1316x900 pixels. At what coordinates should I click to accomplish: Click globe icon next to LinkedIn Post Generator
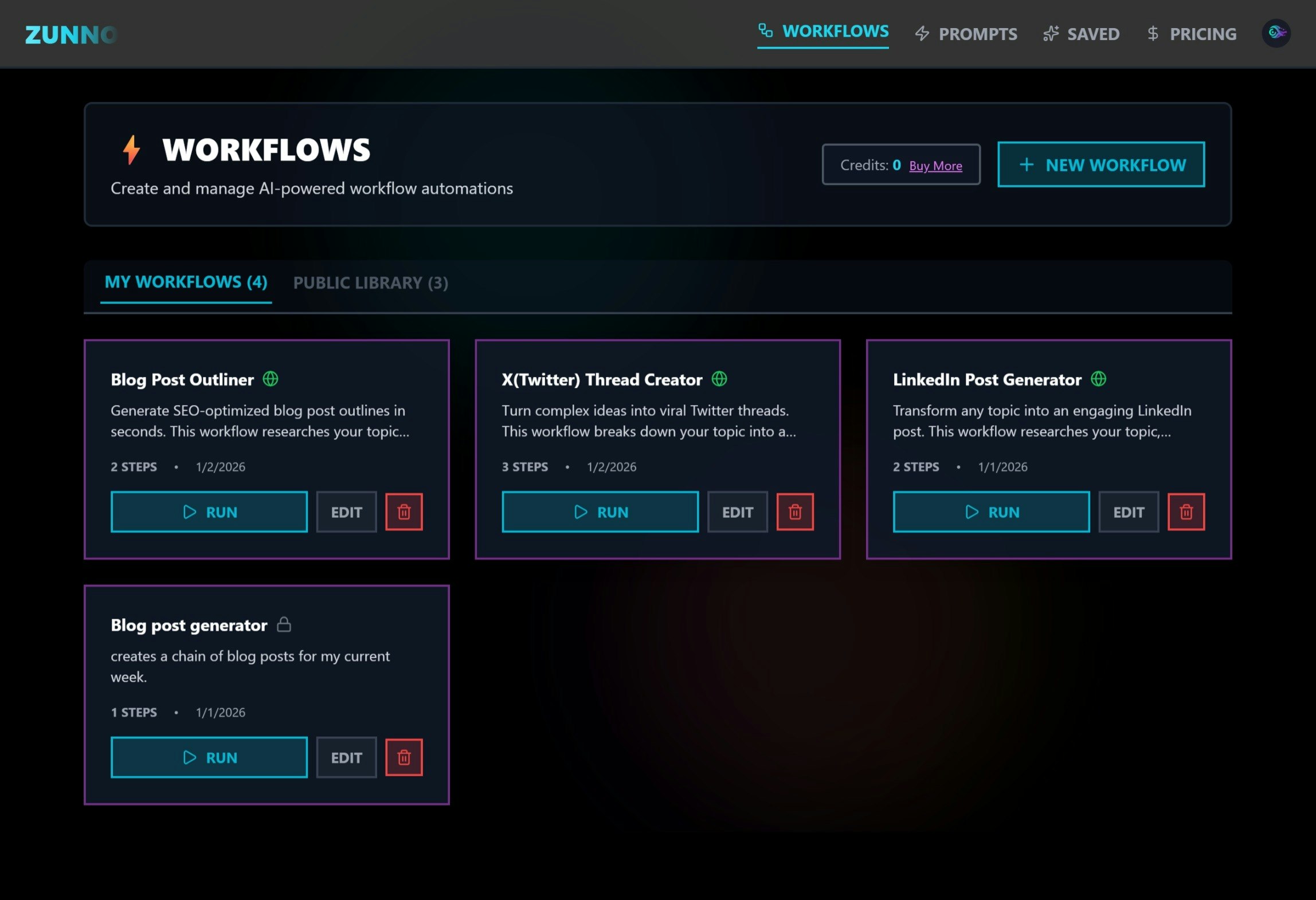point(1098,379)
